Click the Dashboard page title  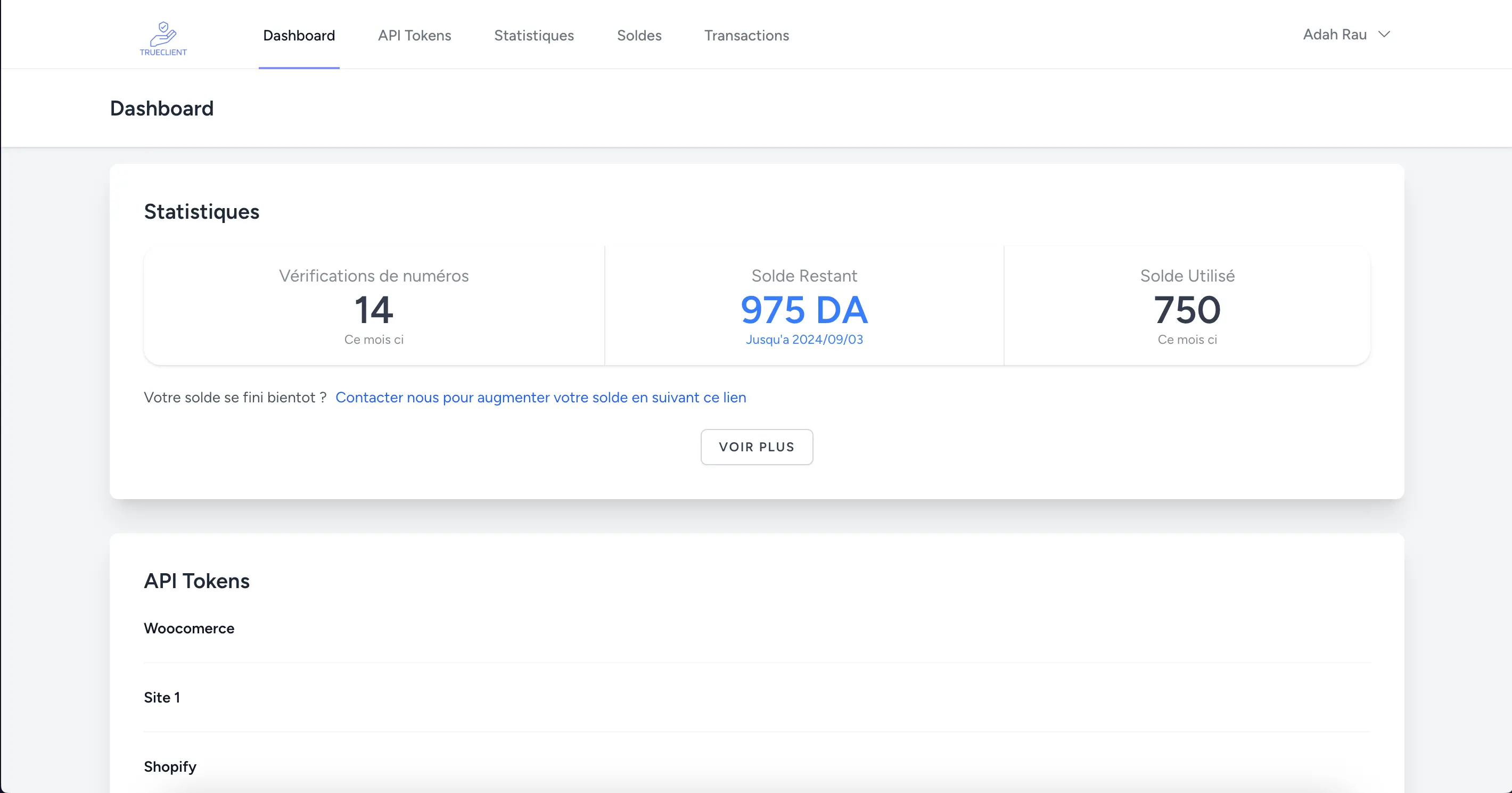click(161, 109)
